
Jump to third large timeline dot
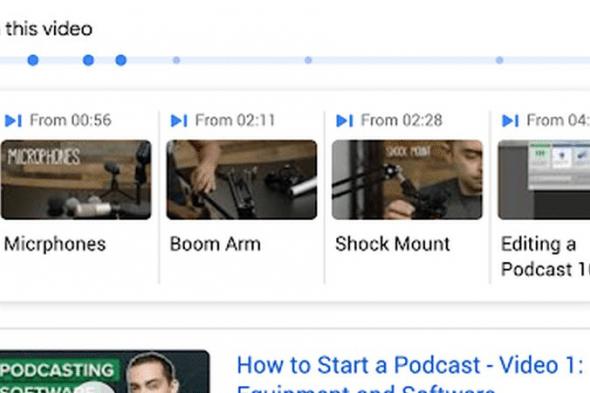coord(121,60)
